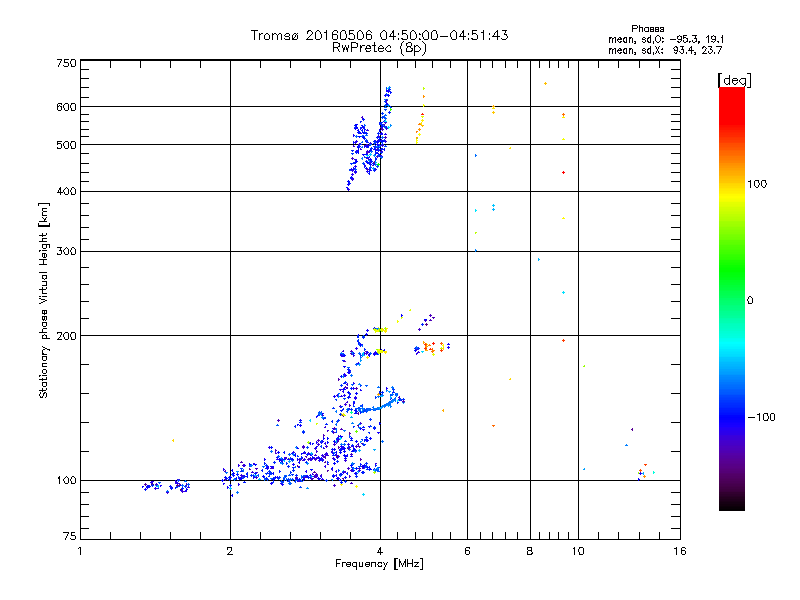Click the "[deg]" unit label above the color bar

coord(734,80)
